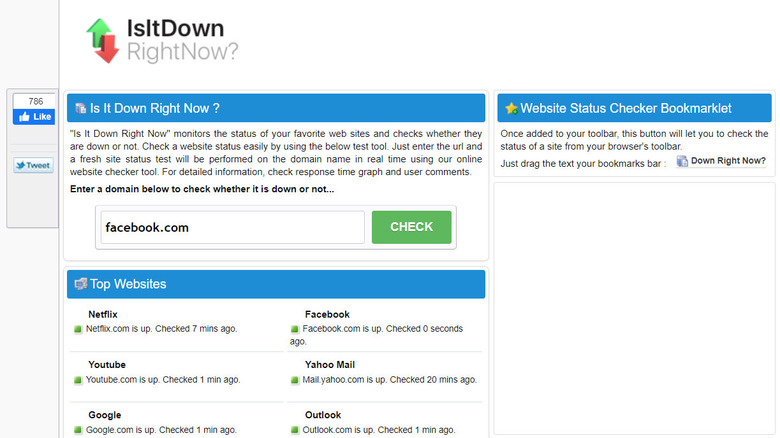This screenshot has width=780, height=438.
Task: Click the IsItDownRightNow logo
Action: point(163,40)
